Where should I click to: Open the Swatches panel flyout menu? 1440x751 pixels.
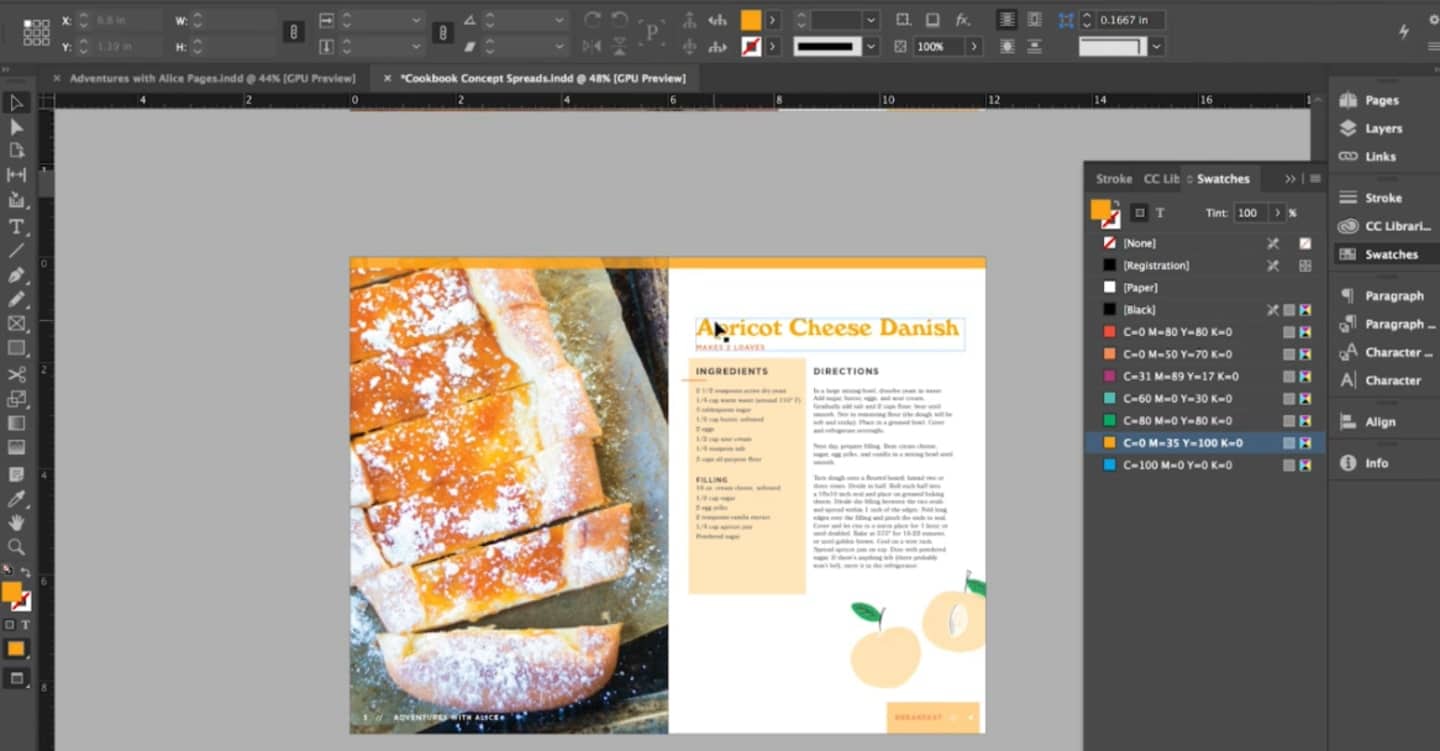pos(1315,179)
